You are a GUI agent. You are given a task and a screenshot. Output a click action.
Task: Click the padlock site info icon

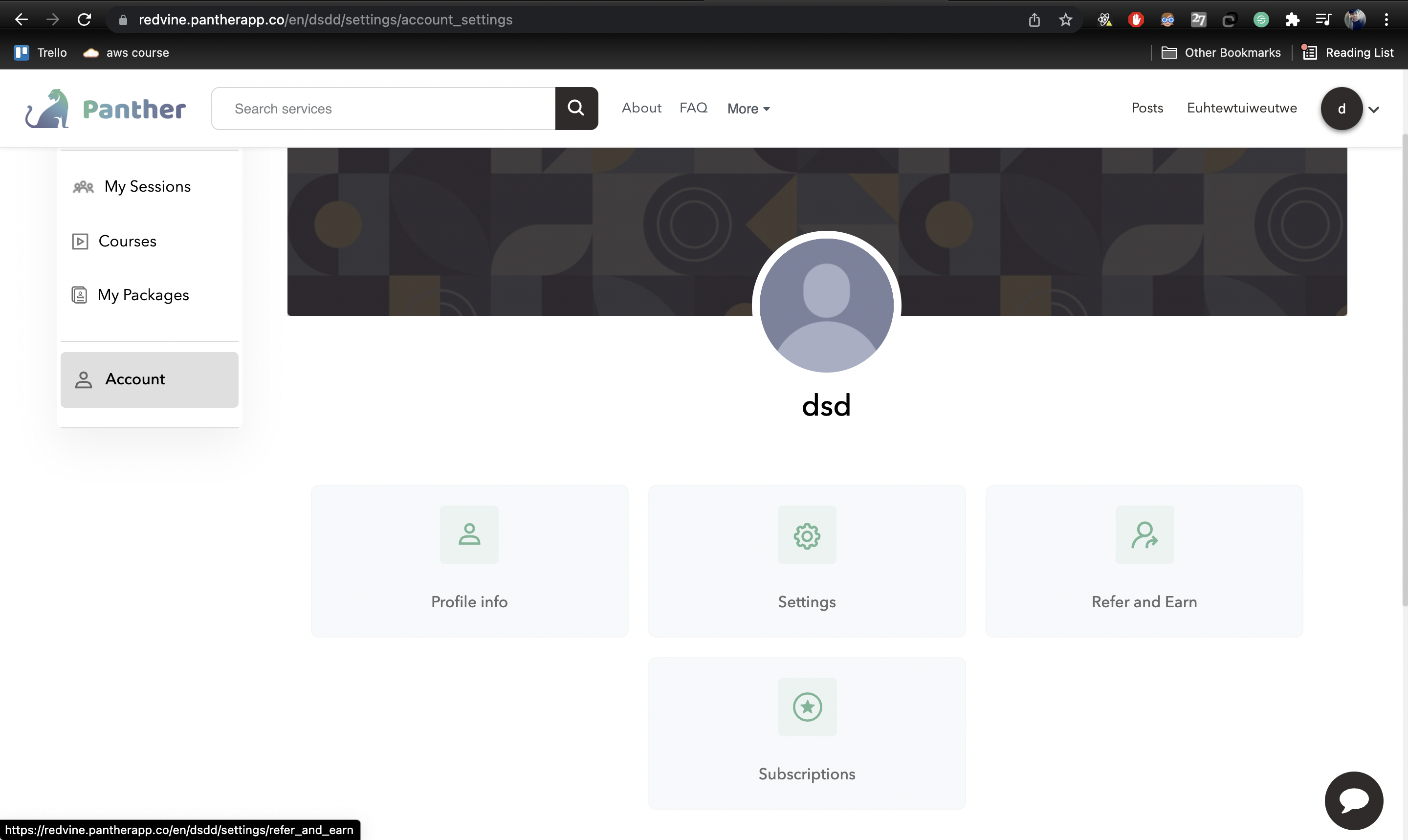123,20
